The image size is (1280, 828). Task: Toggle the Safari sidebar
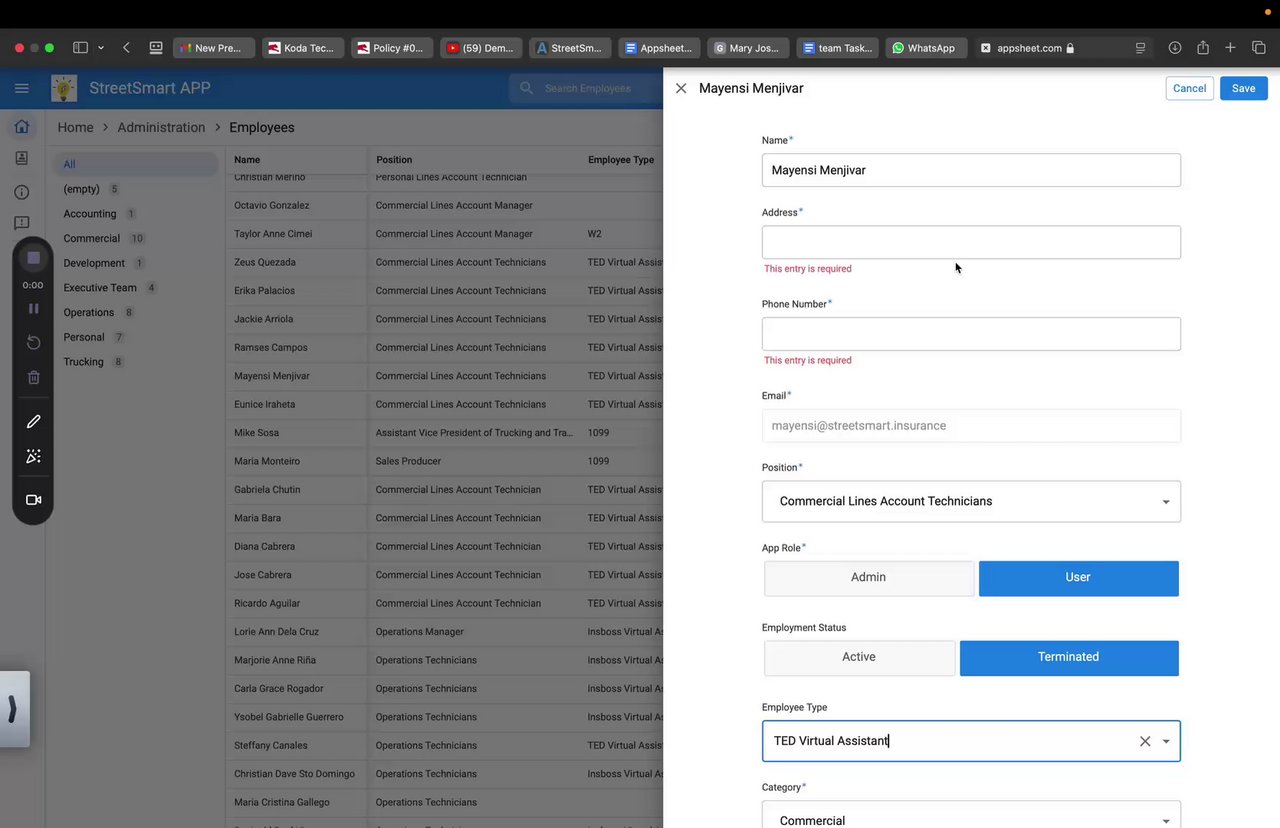pyautogui.click(x=80, y=47)
